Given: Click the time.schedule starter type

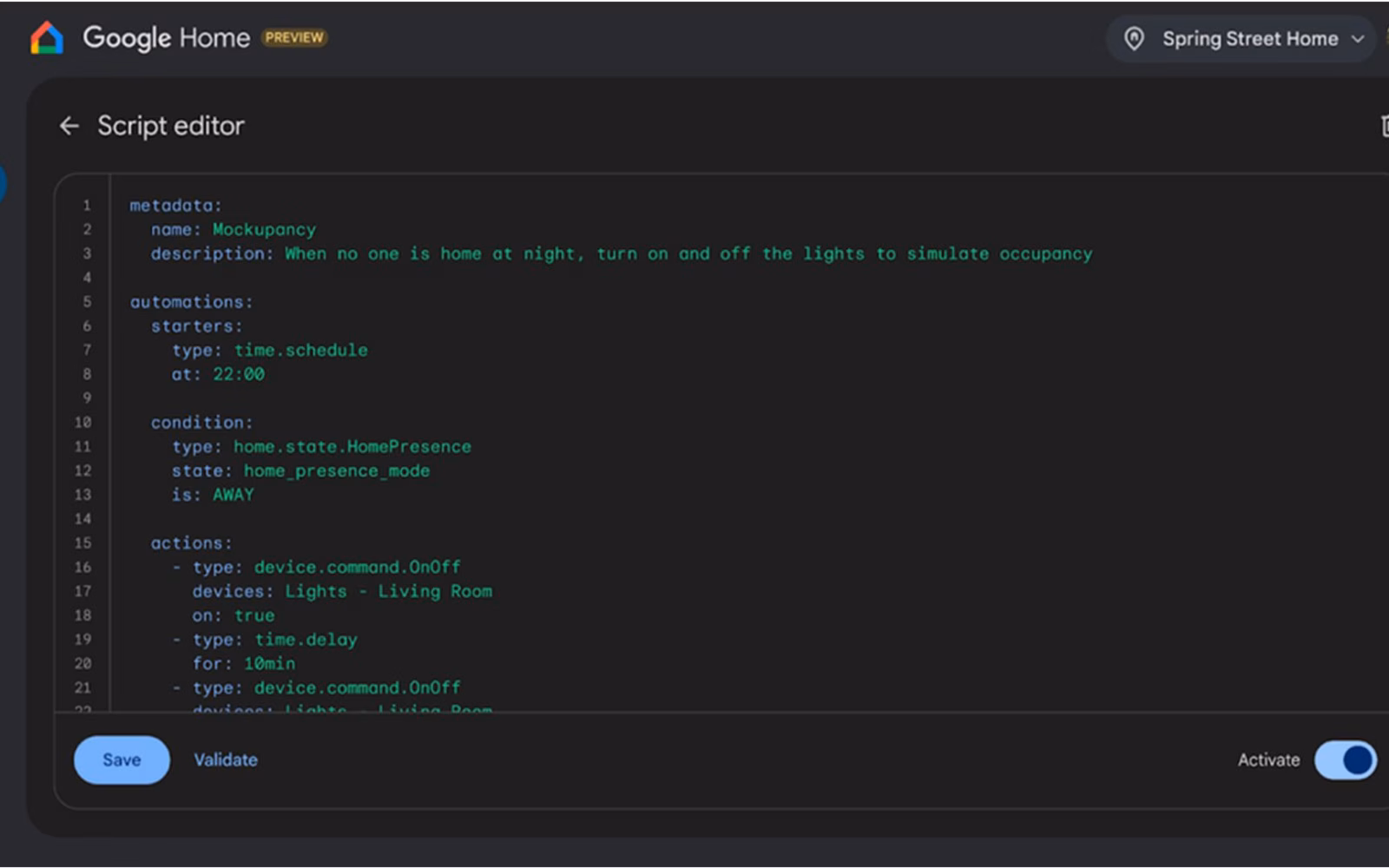Looking at the screenshot, I should [x=300, y=350].
